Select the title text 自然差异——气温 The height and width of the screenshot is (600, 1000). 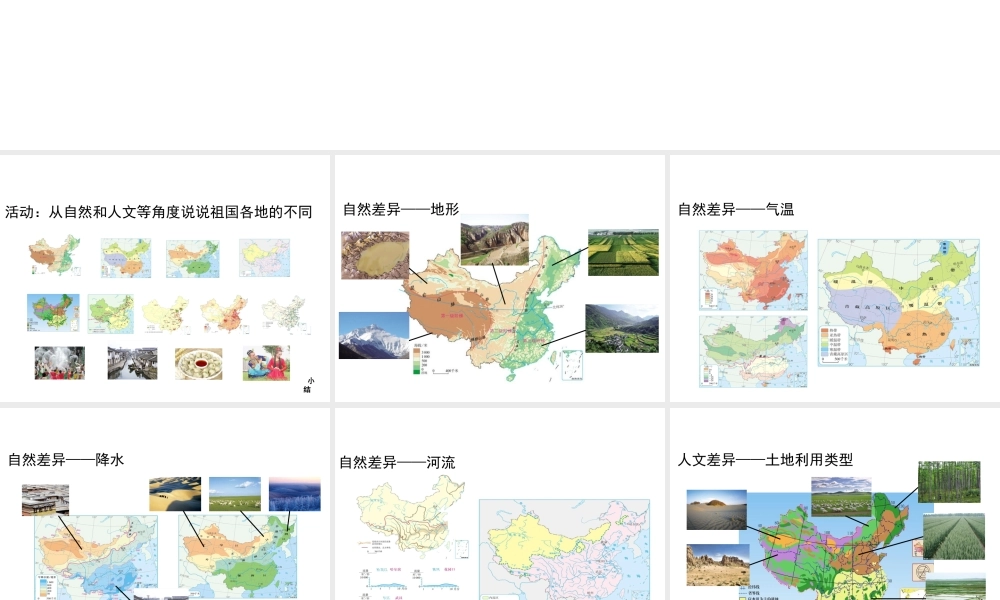pos(736,209)
